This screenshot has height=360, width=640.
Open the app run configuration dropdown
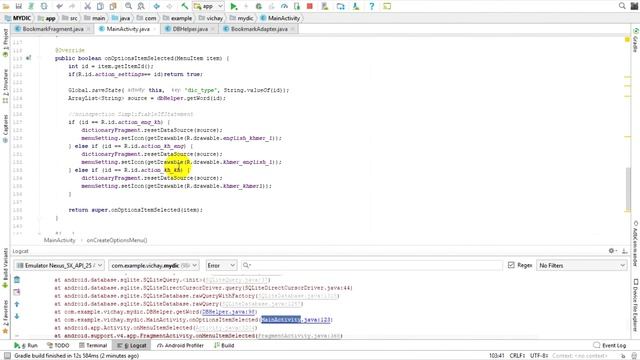tap(209, 6)
